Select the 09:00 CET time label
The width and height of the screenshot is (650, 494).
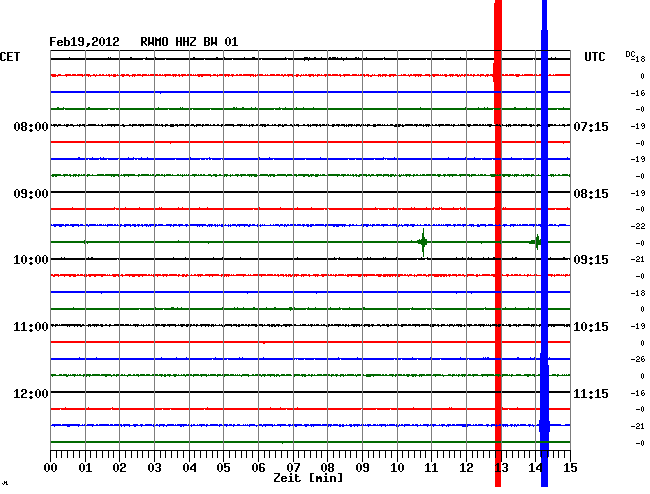[31, 194]
